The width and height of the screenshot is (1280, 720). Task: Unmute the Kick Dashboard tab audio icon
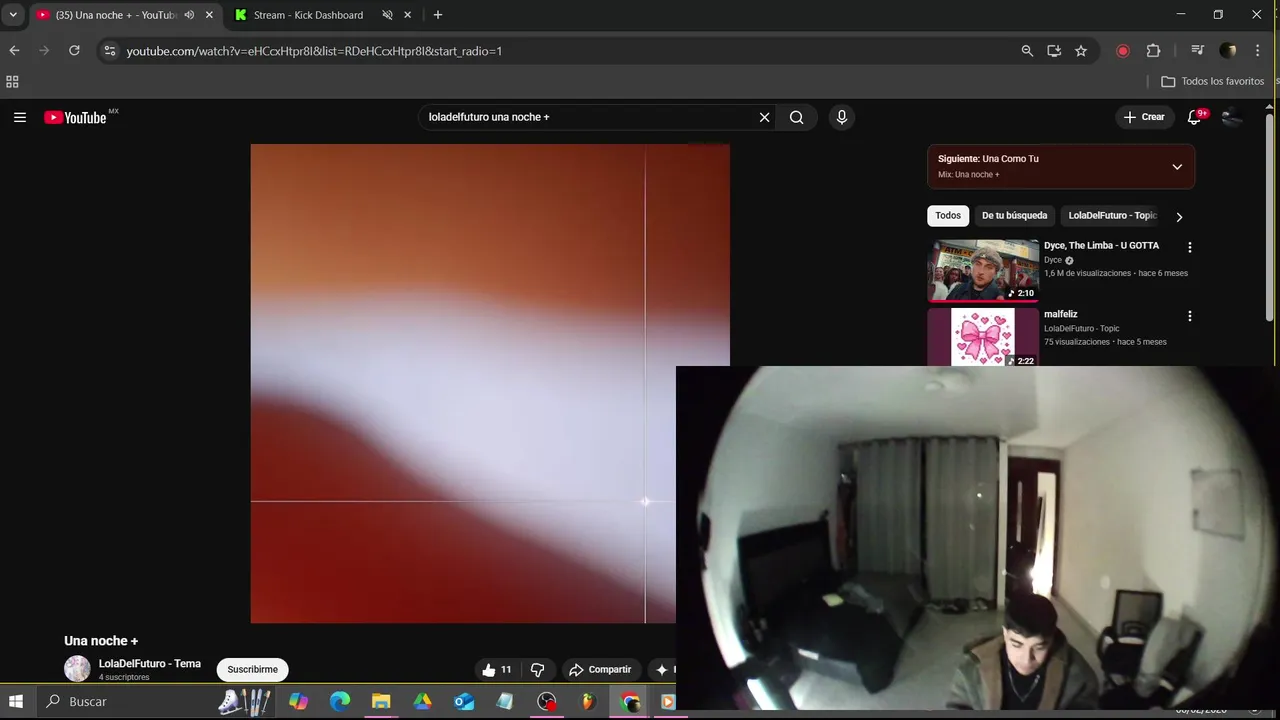coord(387,15)
